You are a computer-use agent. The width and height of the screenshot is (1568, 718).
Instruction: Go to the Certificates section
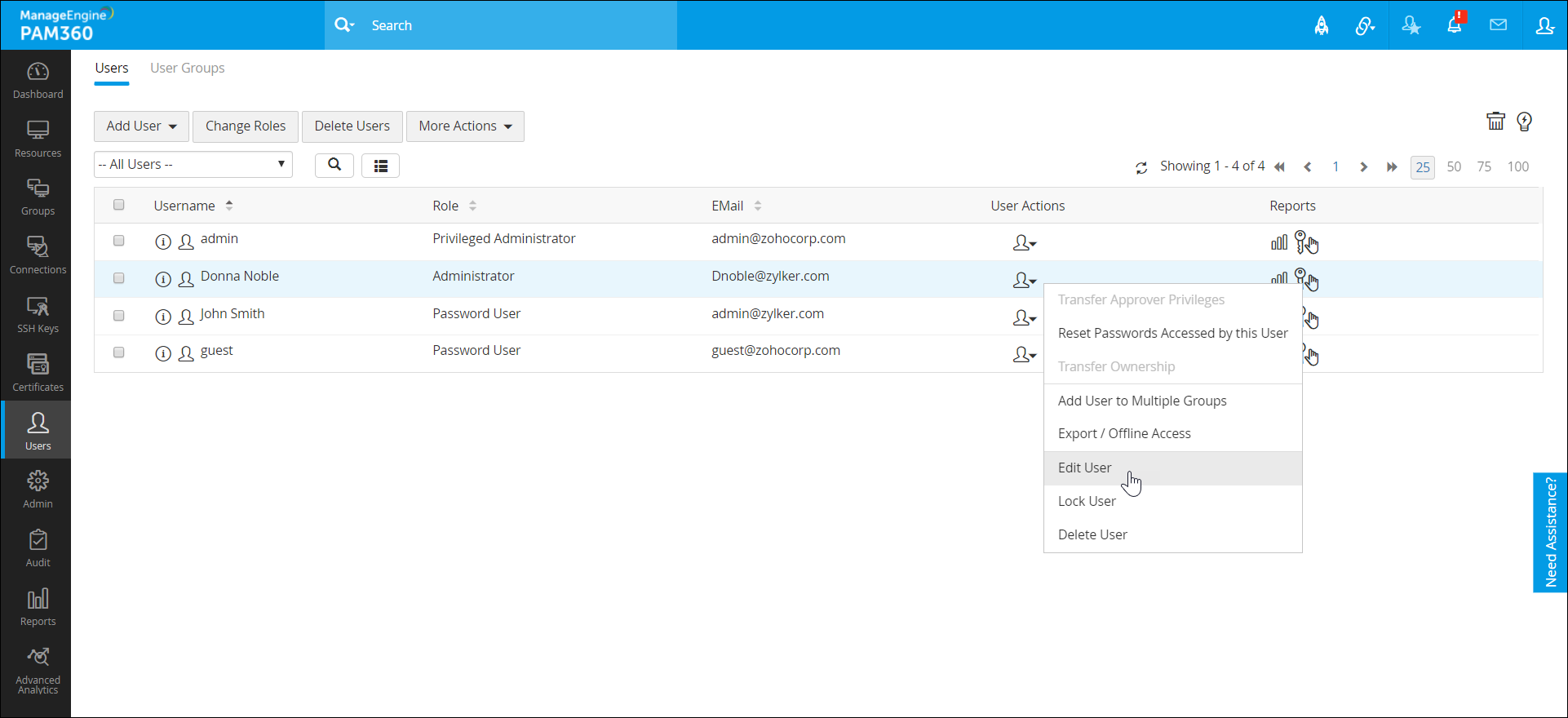point(38,373)
